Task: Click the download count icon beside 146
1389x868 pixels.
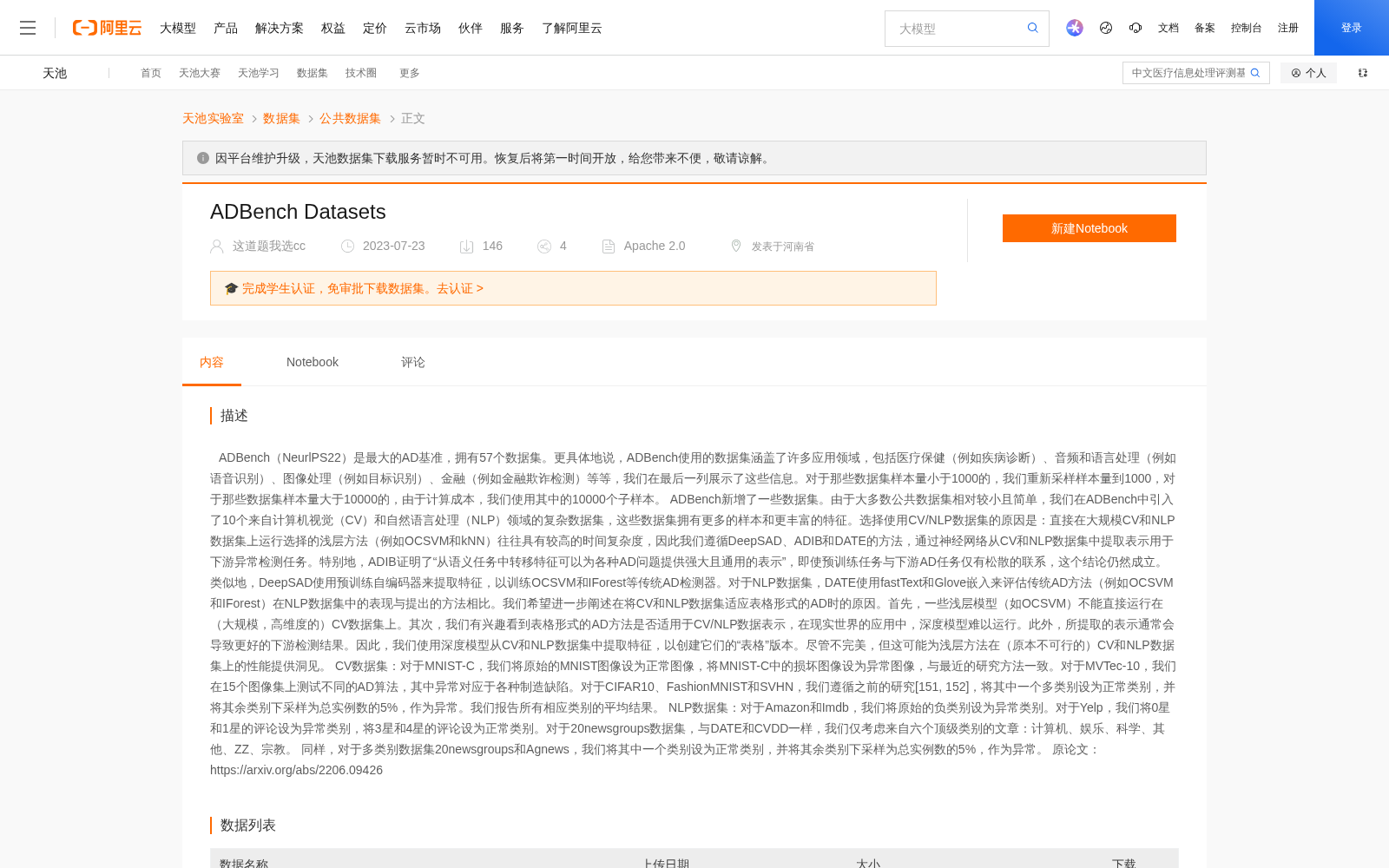Action: tap(466, 247)
